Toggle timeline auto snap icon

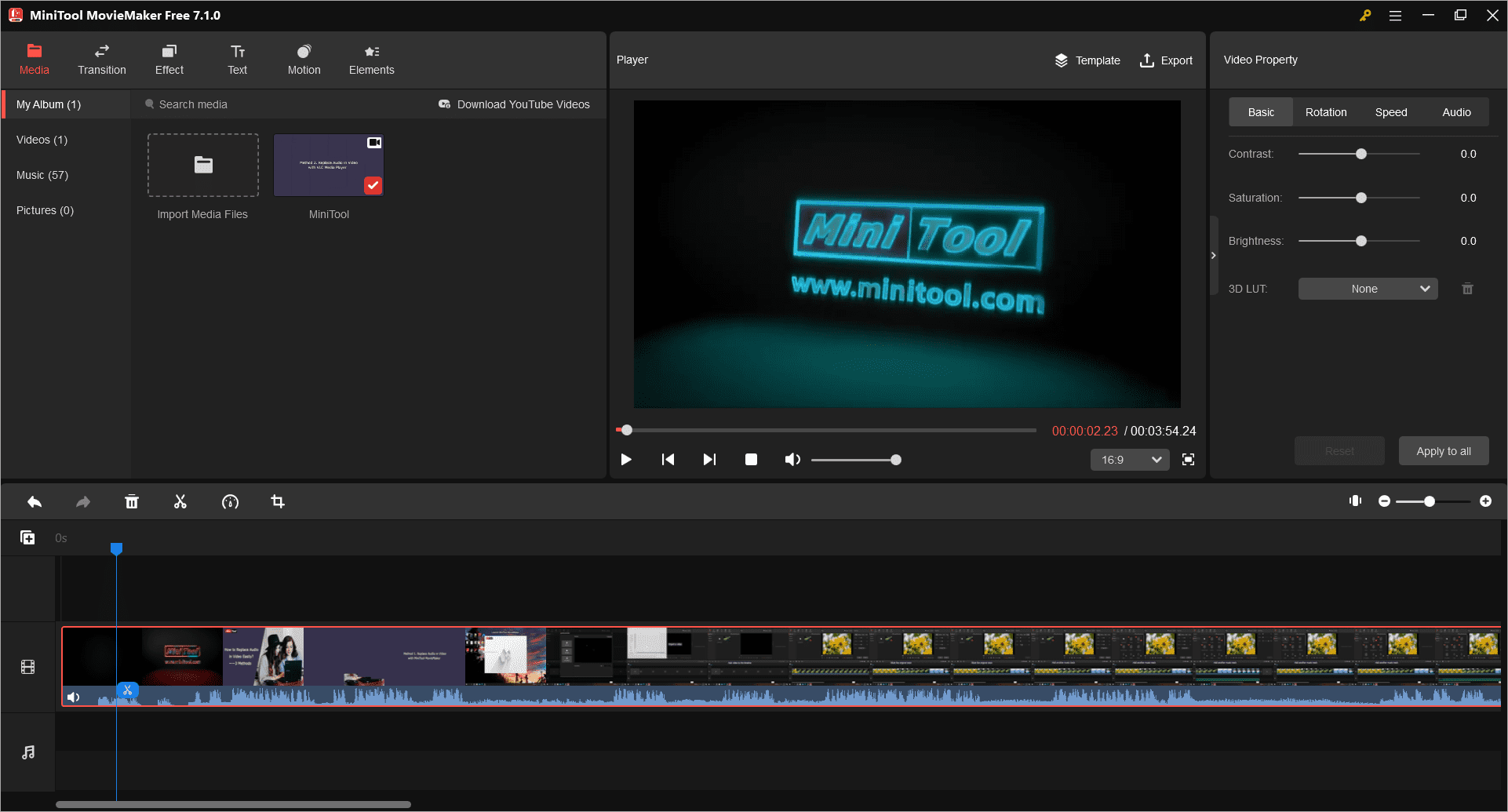pos(1355,501)
